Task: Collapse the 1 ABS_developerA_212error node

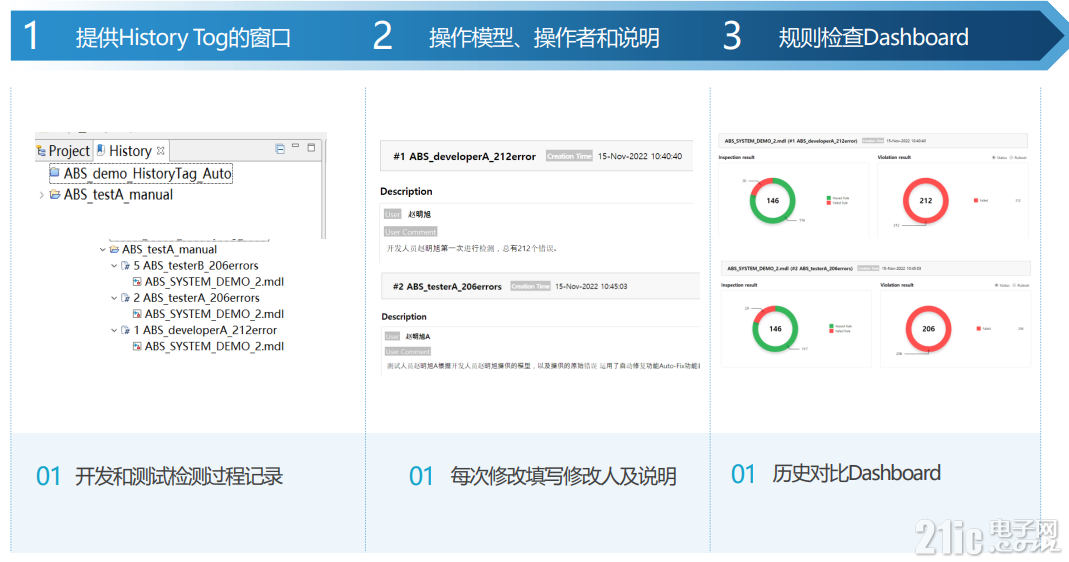Action: coord(114,330)
